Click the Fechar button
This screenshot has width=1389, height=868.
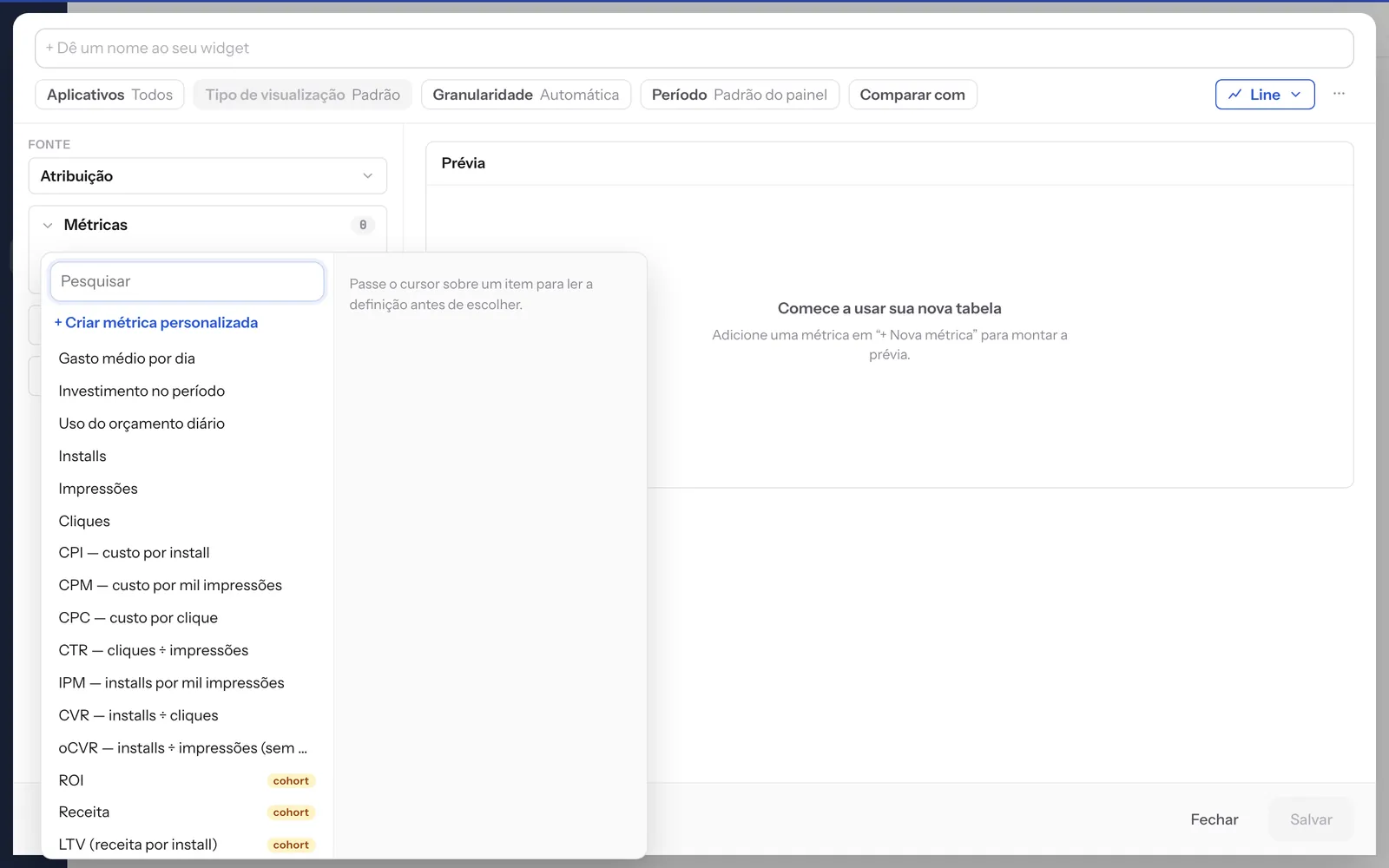click(x=1215, y=819)
